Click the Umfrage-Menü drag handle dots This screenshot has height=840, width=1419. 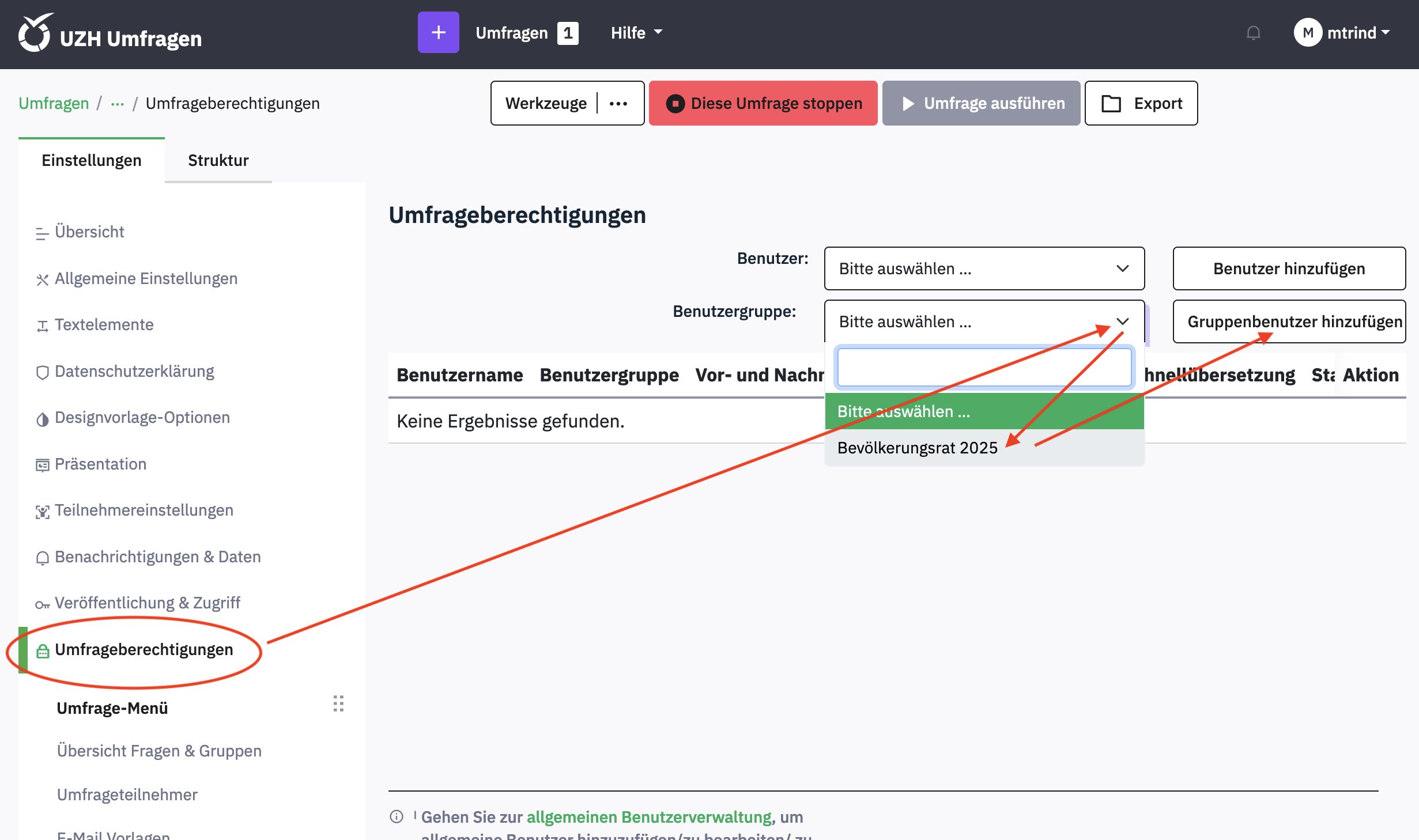(x=338, y=703)
